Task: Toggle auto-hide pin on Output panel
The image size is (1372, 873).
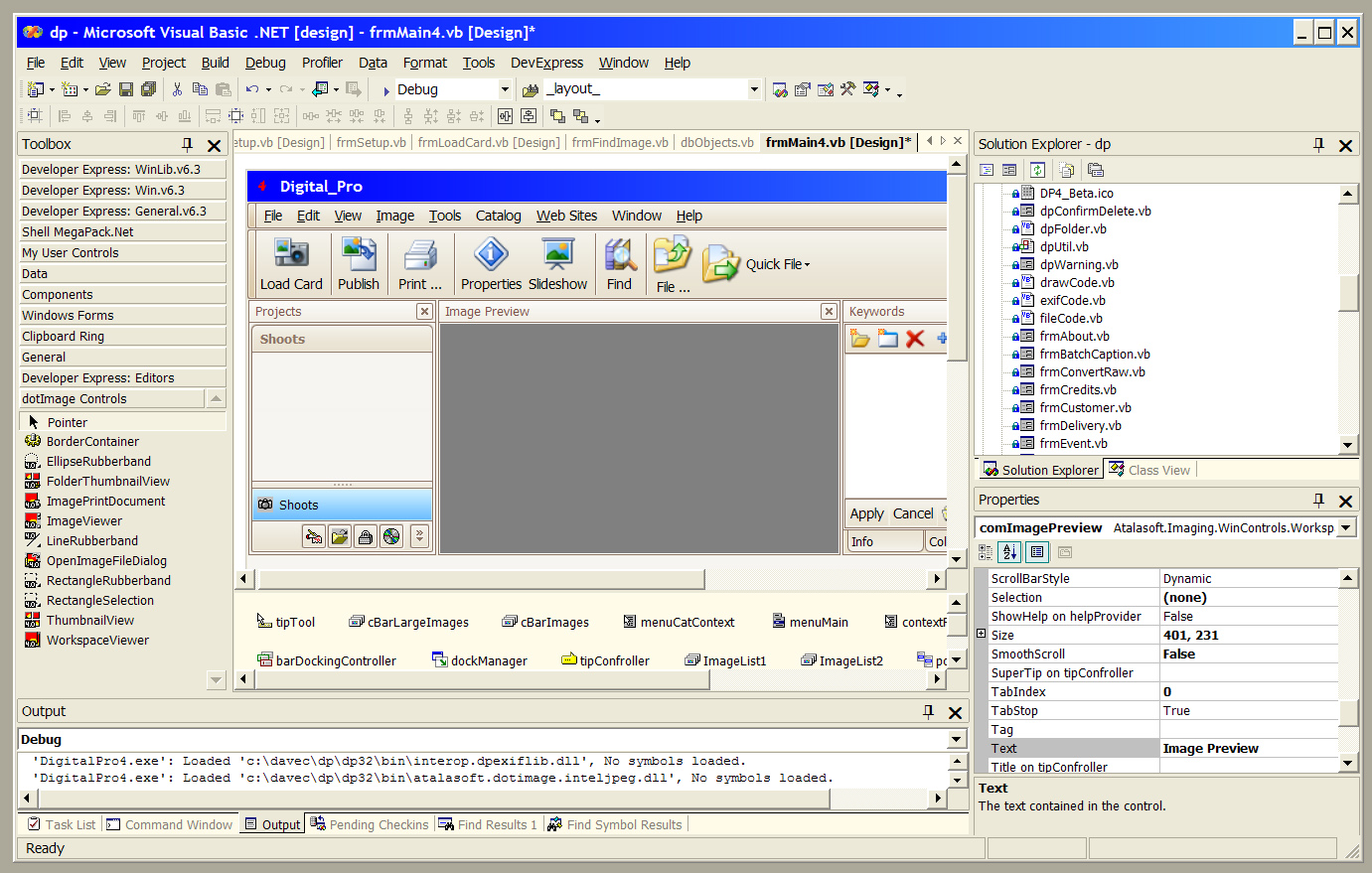Action: point(928,712)
